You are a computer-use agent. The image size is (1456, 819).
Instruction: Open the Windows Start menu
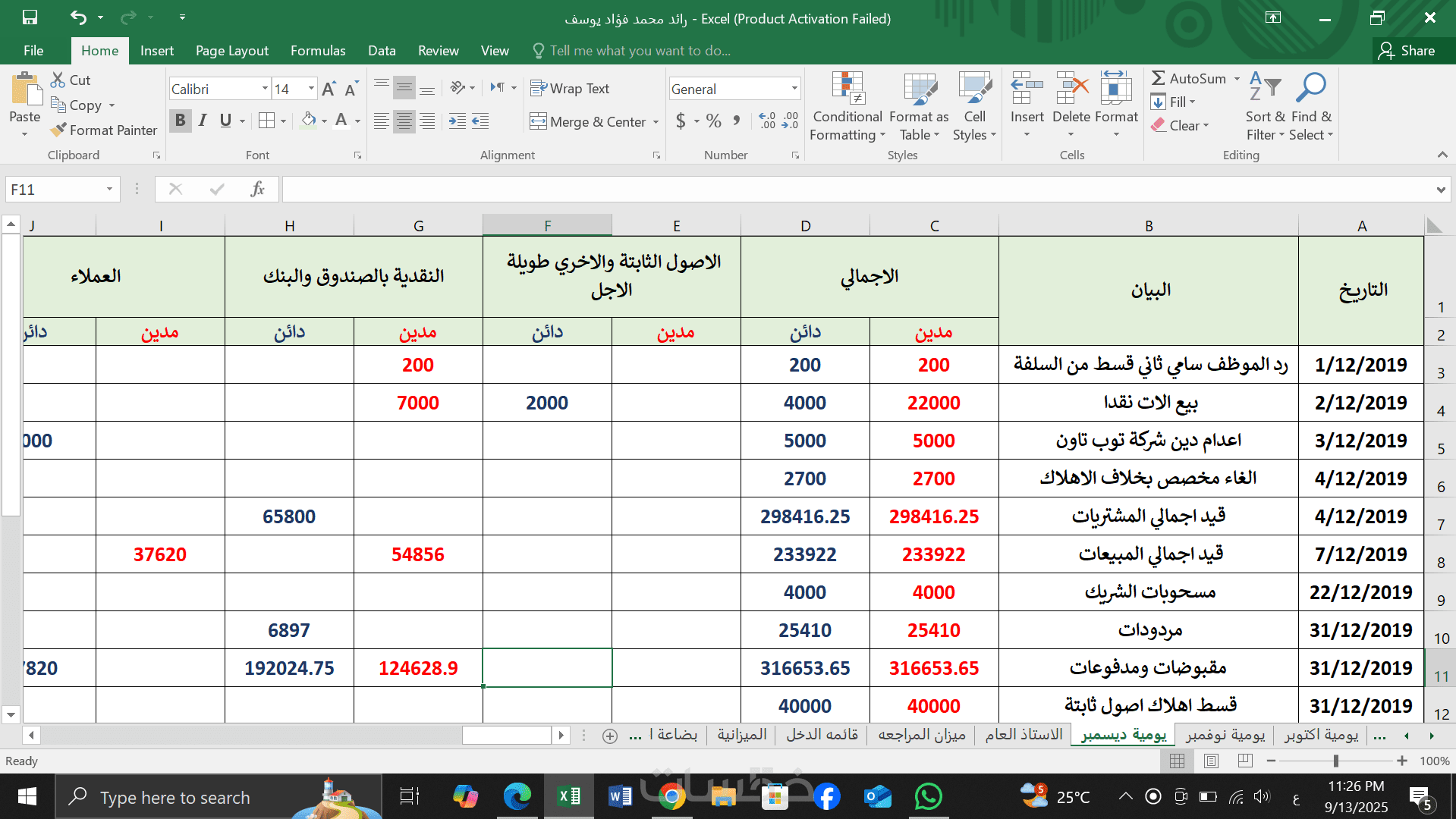pos(27,796)
